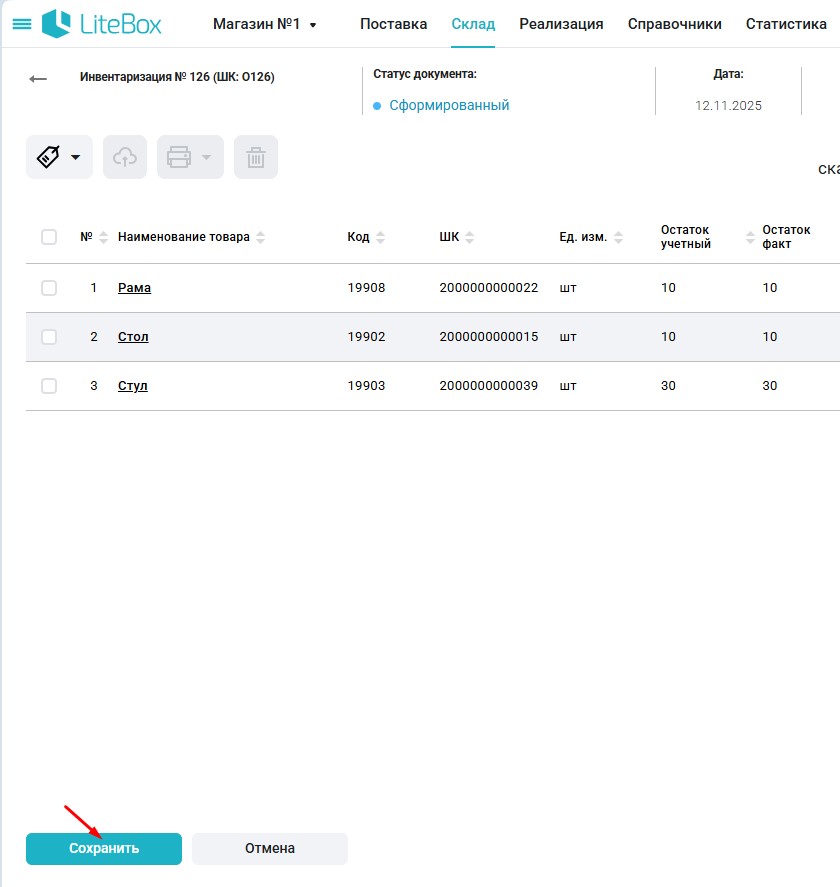840x887 pixels.
Task: Go back using the left arrow
Action: pos(38,79)
